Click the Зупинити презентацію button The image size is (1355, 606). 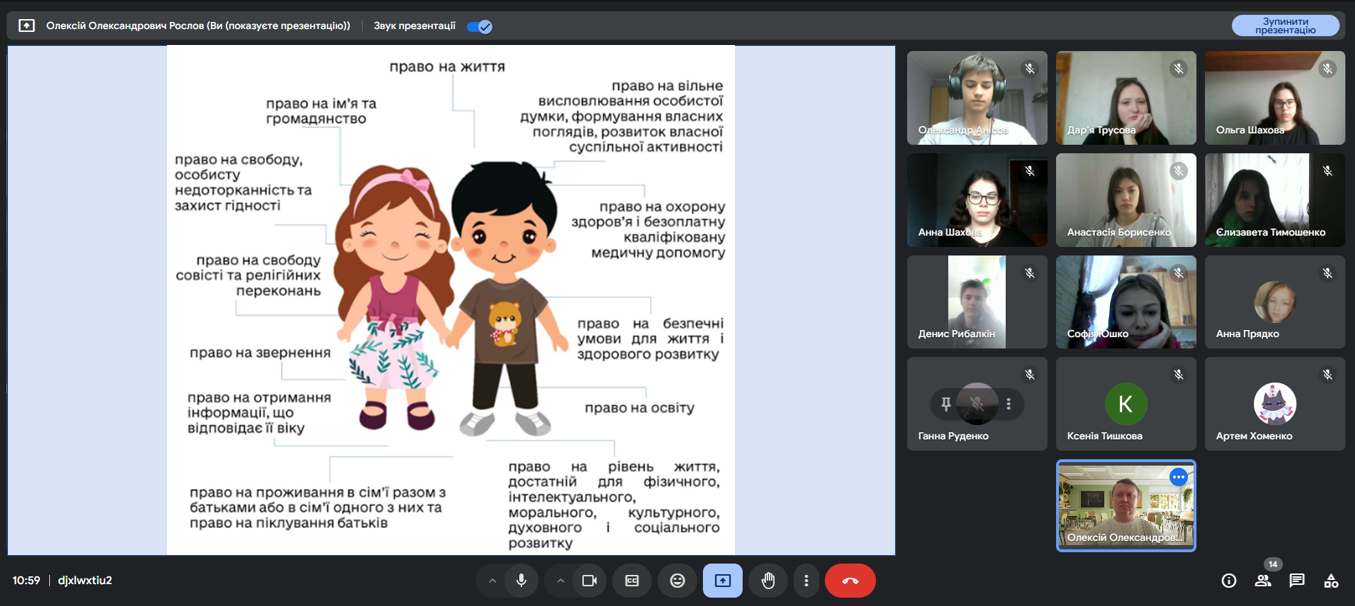coord(1285,26)
